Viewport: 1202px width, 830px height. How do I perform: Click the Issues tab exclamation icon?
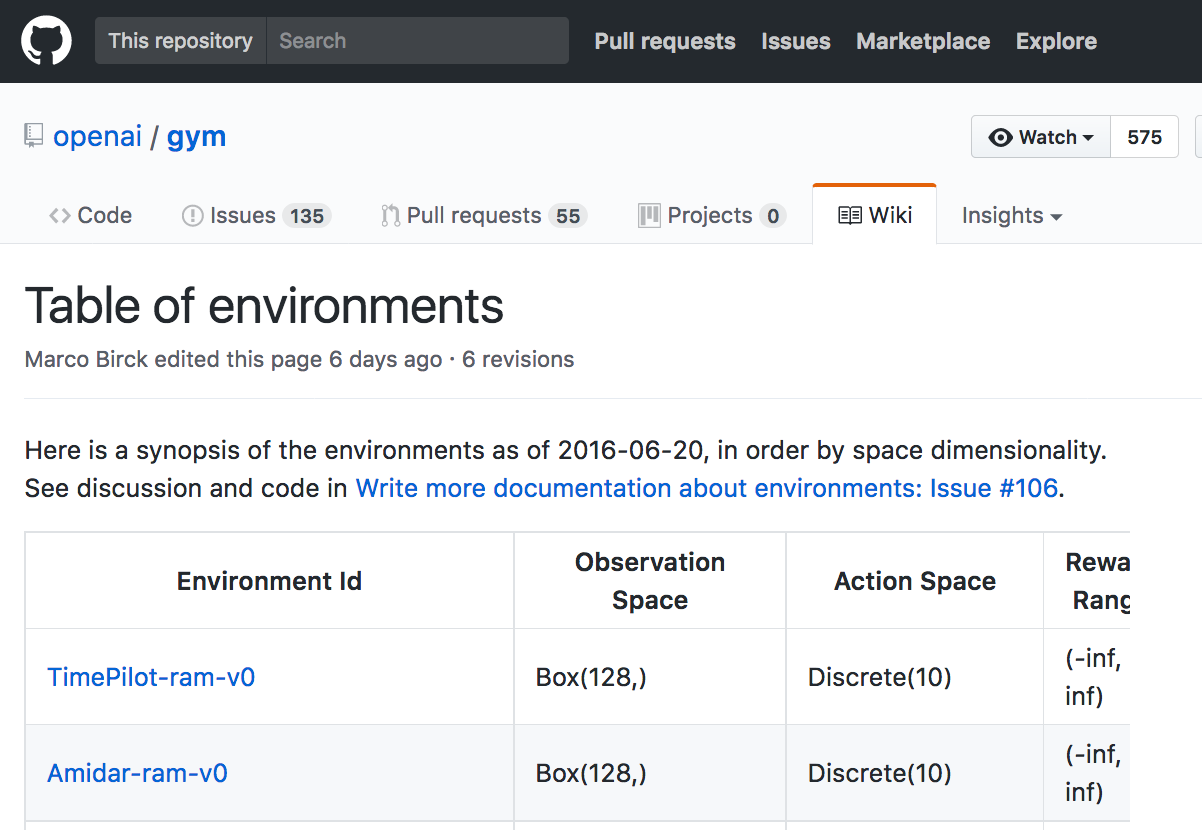192,216
